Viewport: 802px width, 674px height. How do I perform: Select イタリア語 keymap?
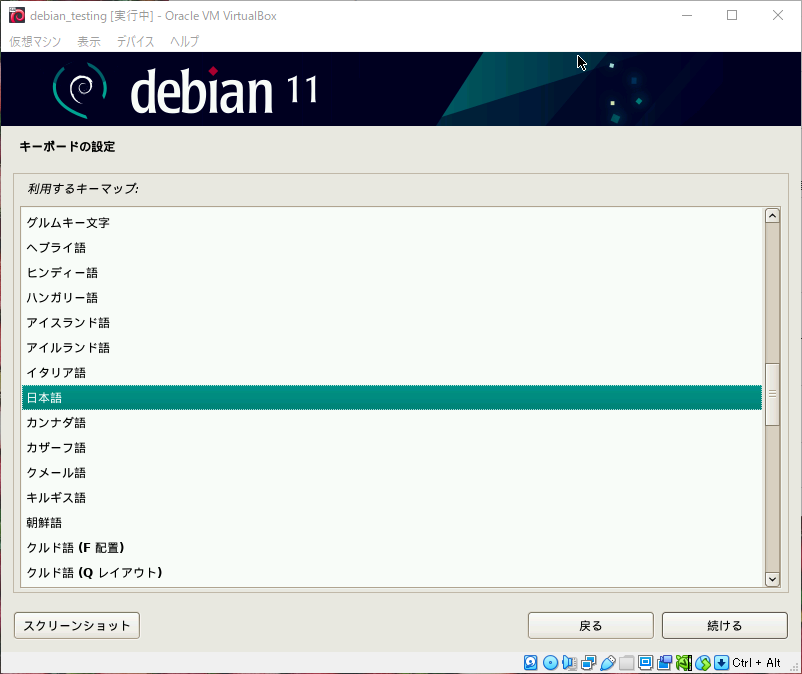pyautogui.click(x=392, y=373)
